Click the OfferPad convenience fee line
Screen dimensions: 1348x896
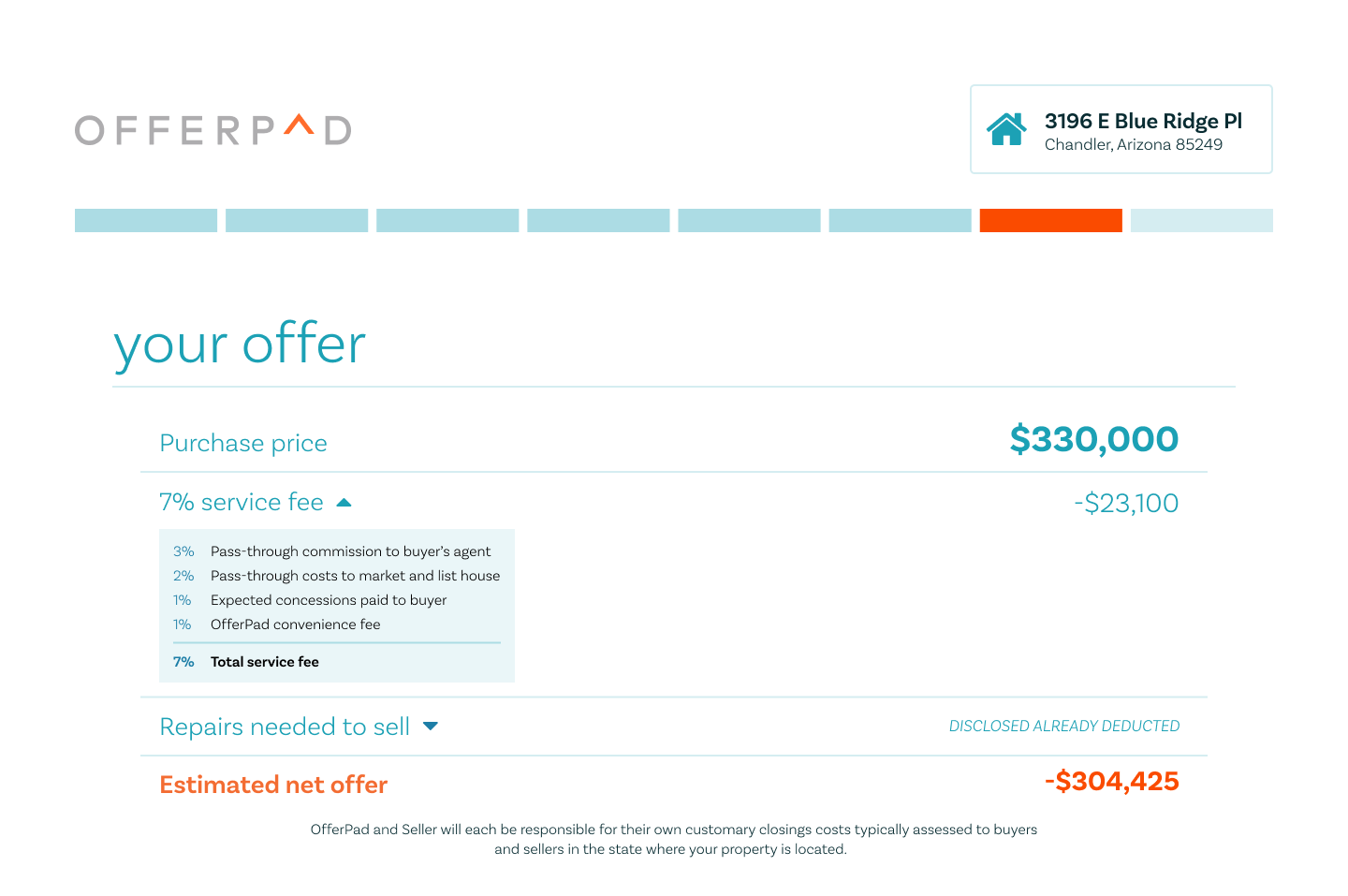coord(277,624)
